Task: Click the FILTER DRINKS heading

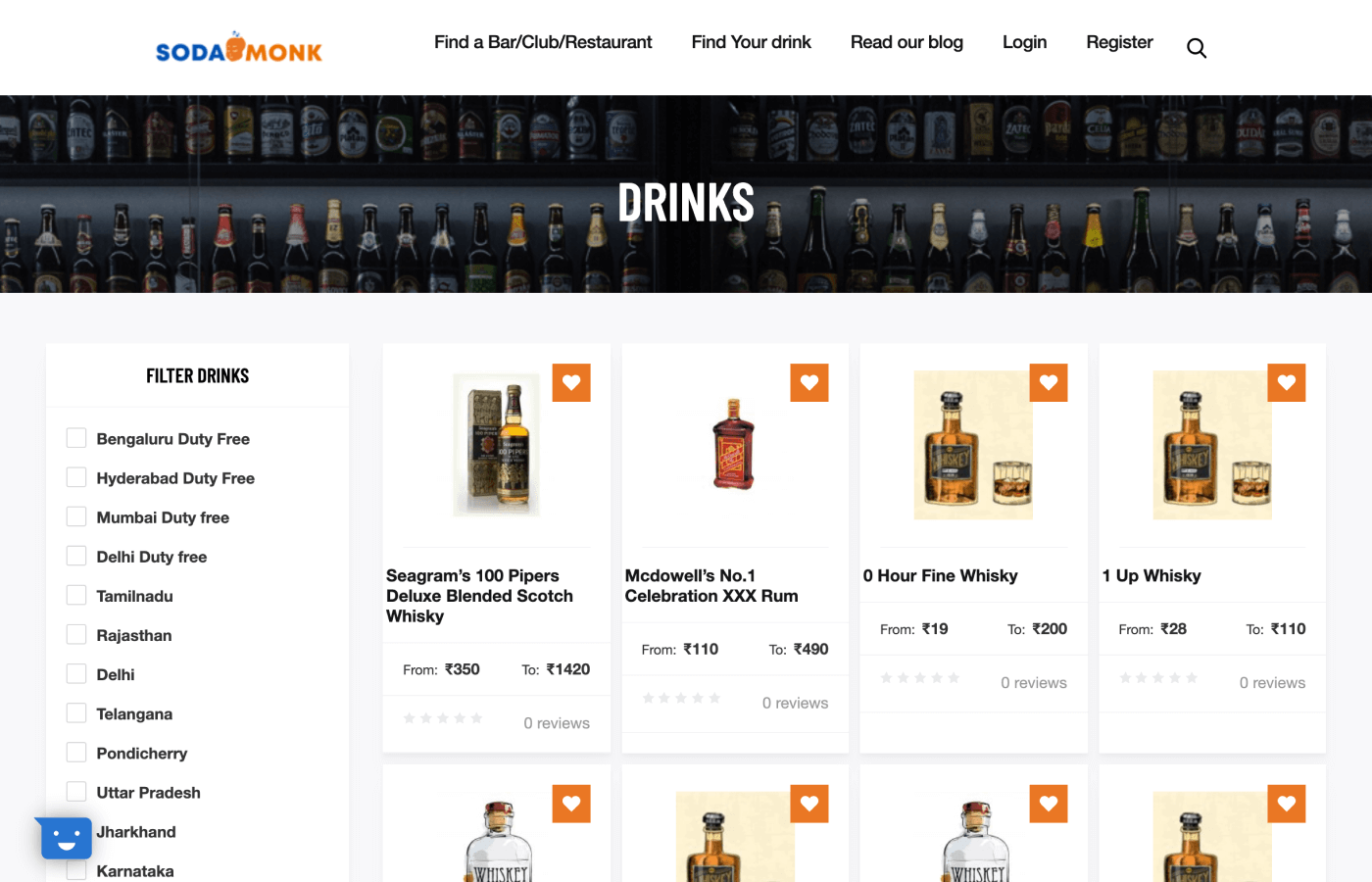Action: 198,375
